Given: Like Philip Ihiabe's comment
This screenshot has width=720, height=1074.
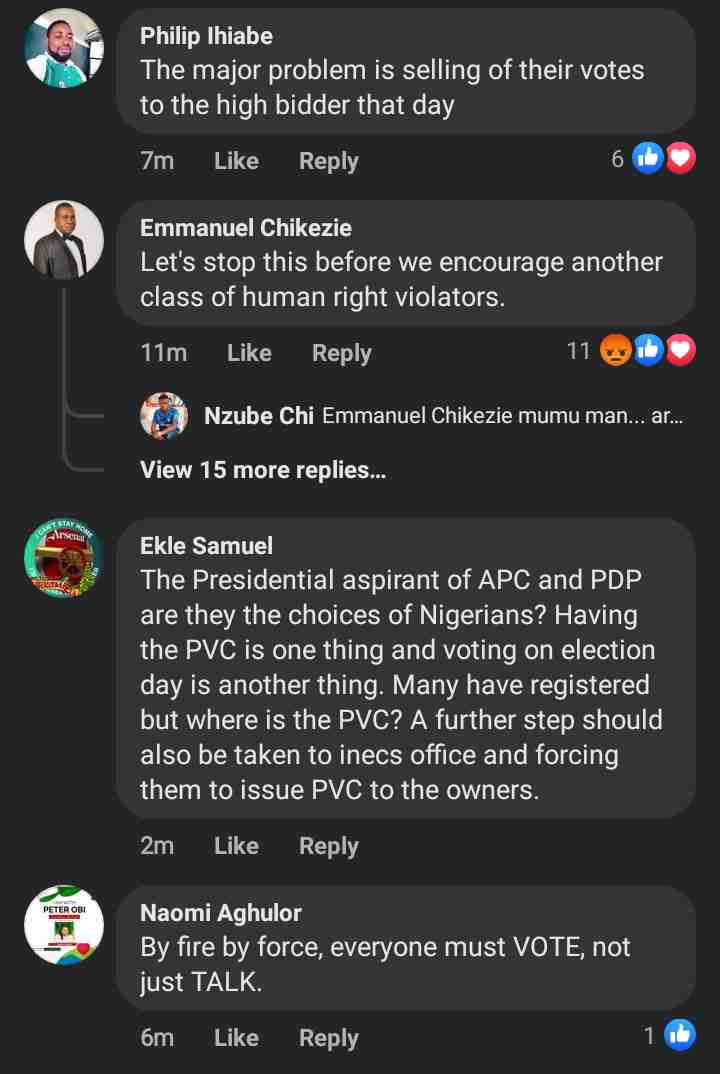Looking at the screenshot, I should (x=236, y=161).
